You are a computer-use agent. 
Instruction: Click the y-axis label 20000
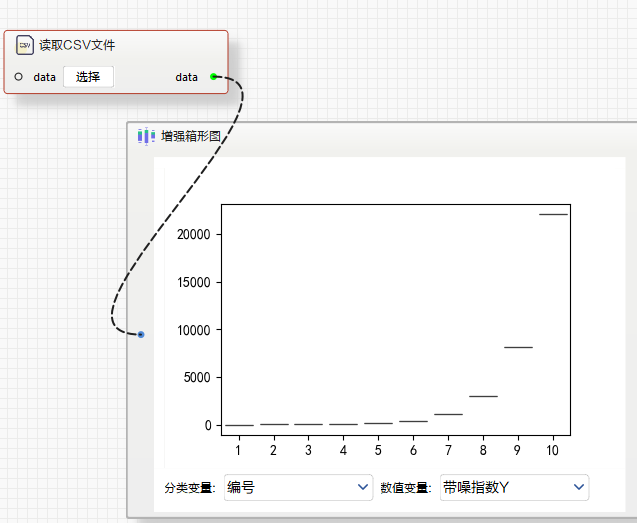(x=194, y=234)
